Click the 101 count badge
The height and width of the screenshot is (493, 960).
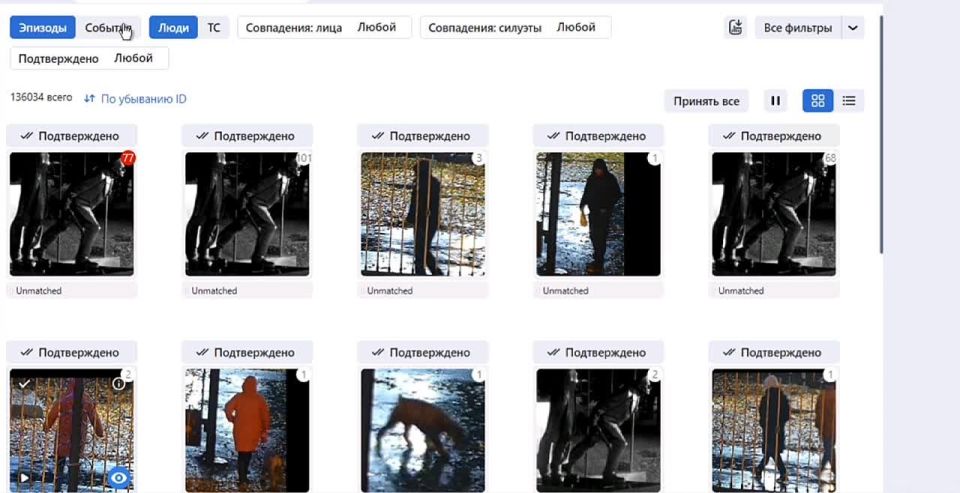(x=304, y=159)
